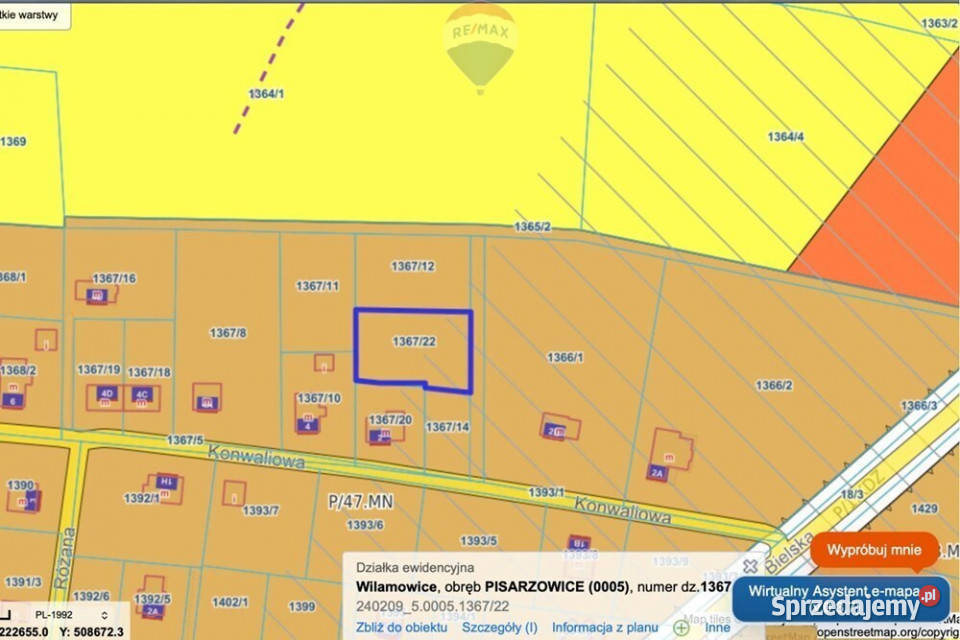The width and height of the screenshot is (960, 640).
Task: Click the P/47.MN zoning label
Action: [361, 502]
